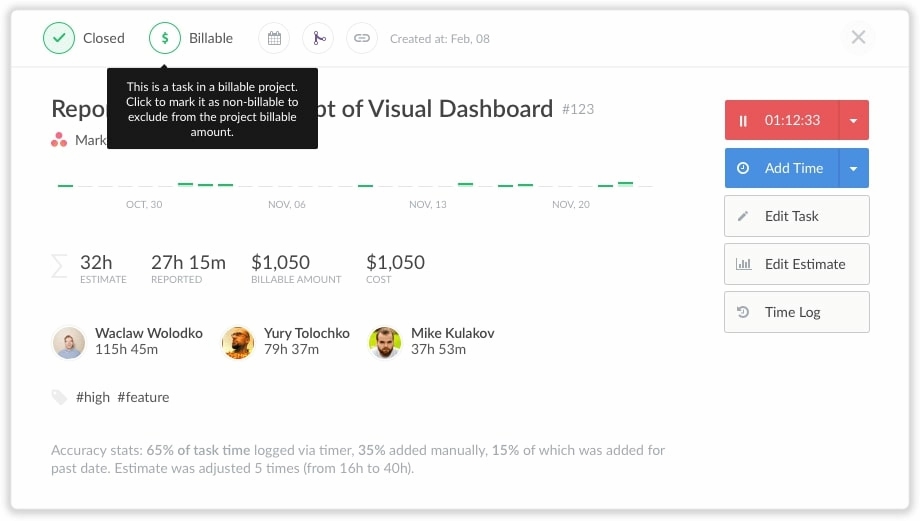Expand the Add Time dropdown arrow
920x521 pixels.
(x=854, y=168)
